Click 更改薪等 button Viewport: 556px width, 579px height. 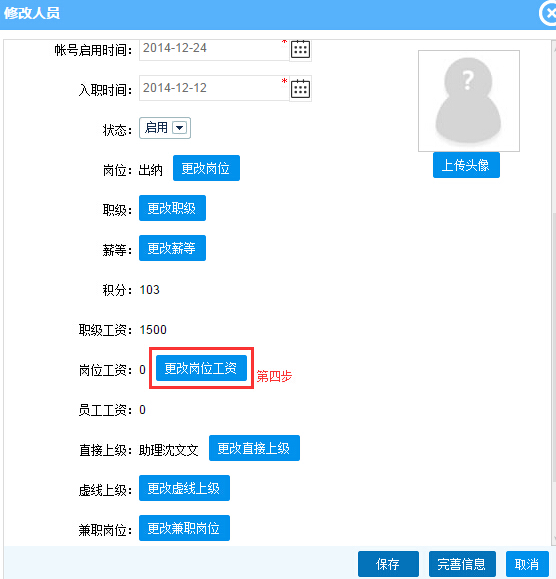click(172, 248)
